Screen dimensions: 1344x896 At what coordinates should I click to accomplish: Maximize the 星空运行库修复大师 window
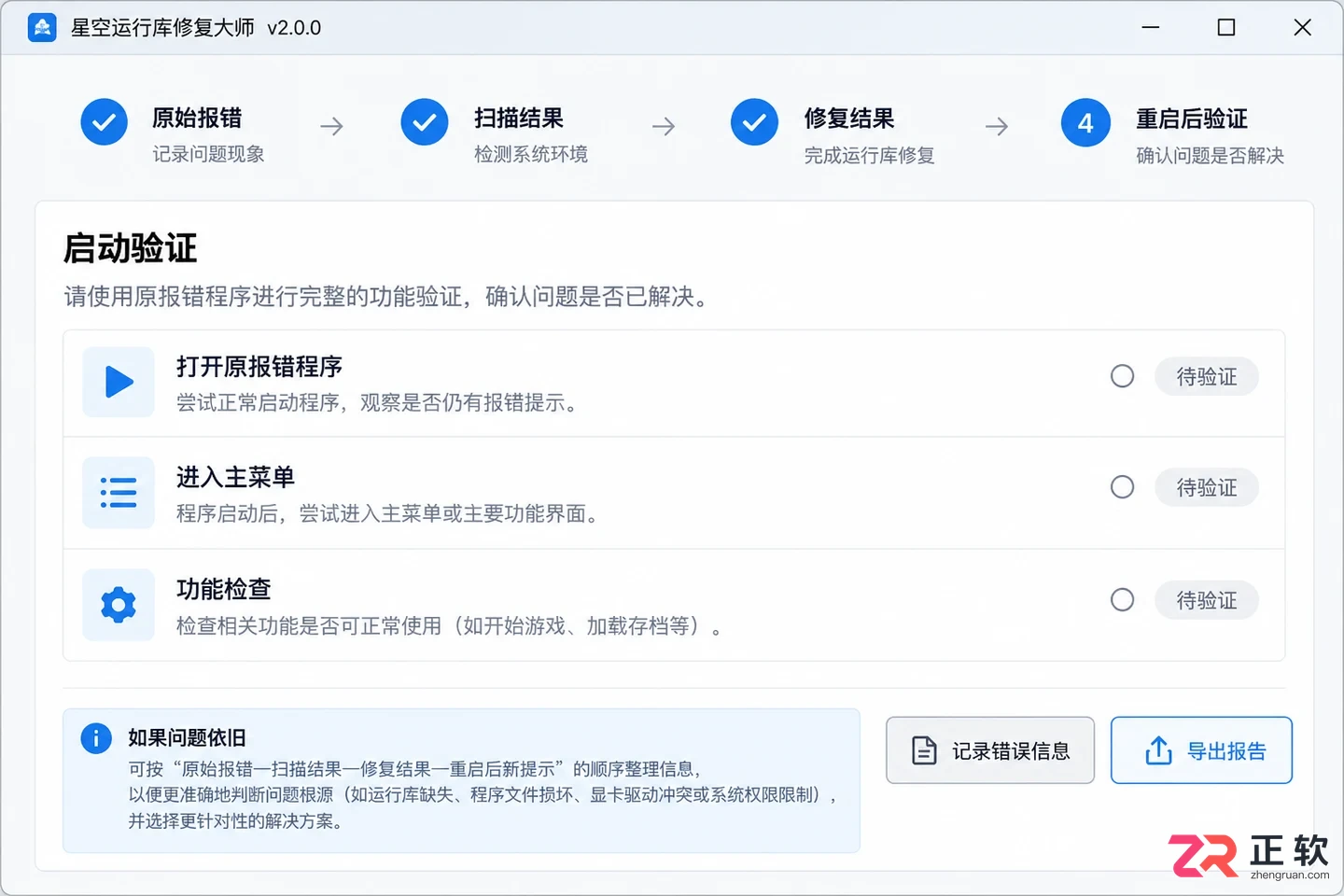[x=1226, y=27]
